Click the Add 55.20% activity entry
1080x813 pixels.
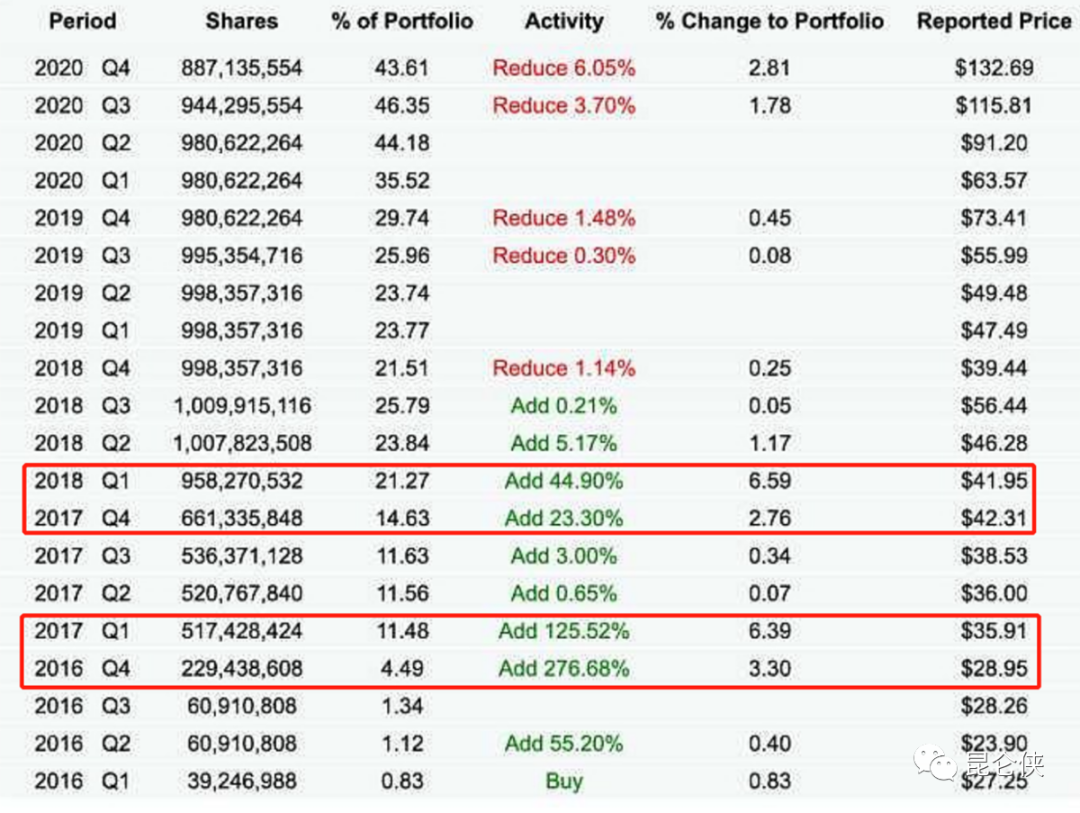[564, 744]
